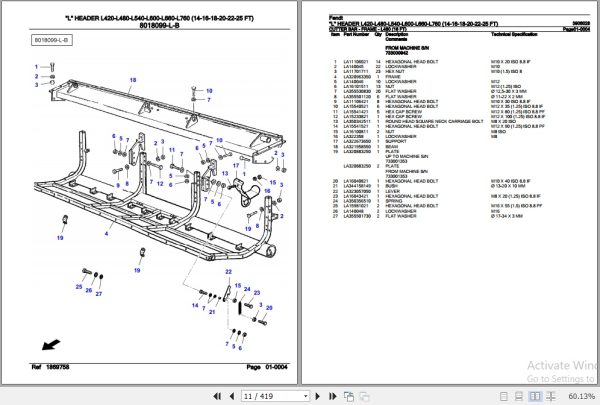Toggle the two-page side-by-side view

click(x=535, y=396)
